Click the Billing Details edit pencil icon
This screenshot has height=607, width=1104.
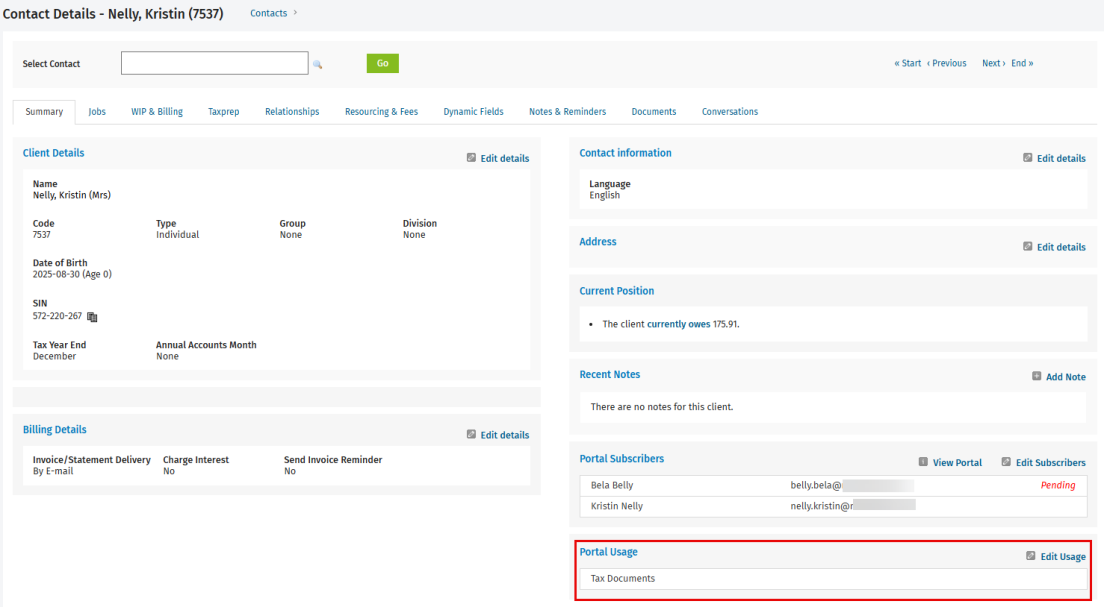tap(472, 435)
